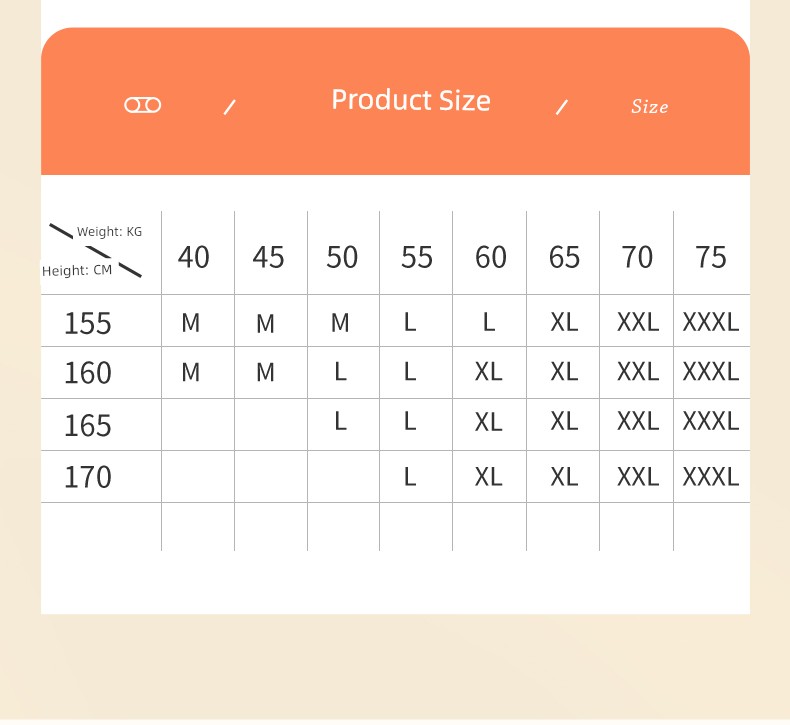Viewport: 790px width, 725px height.
Task: Click the italic Size label
Action: 649,106
